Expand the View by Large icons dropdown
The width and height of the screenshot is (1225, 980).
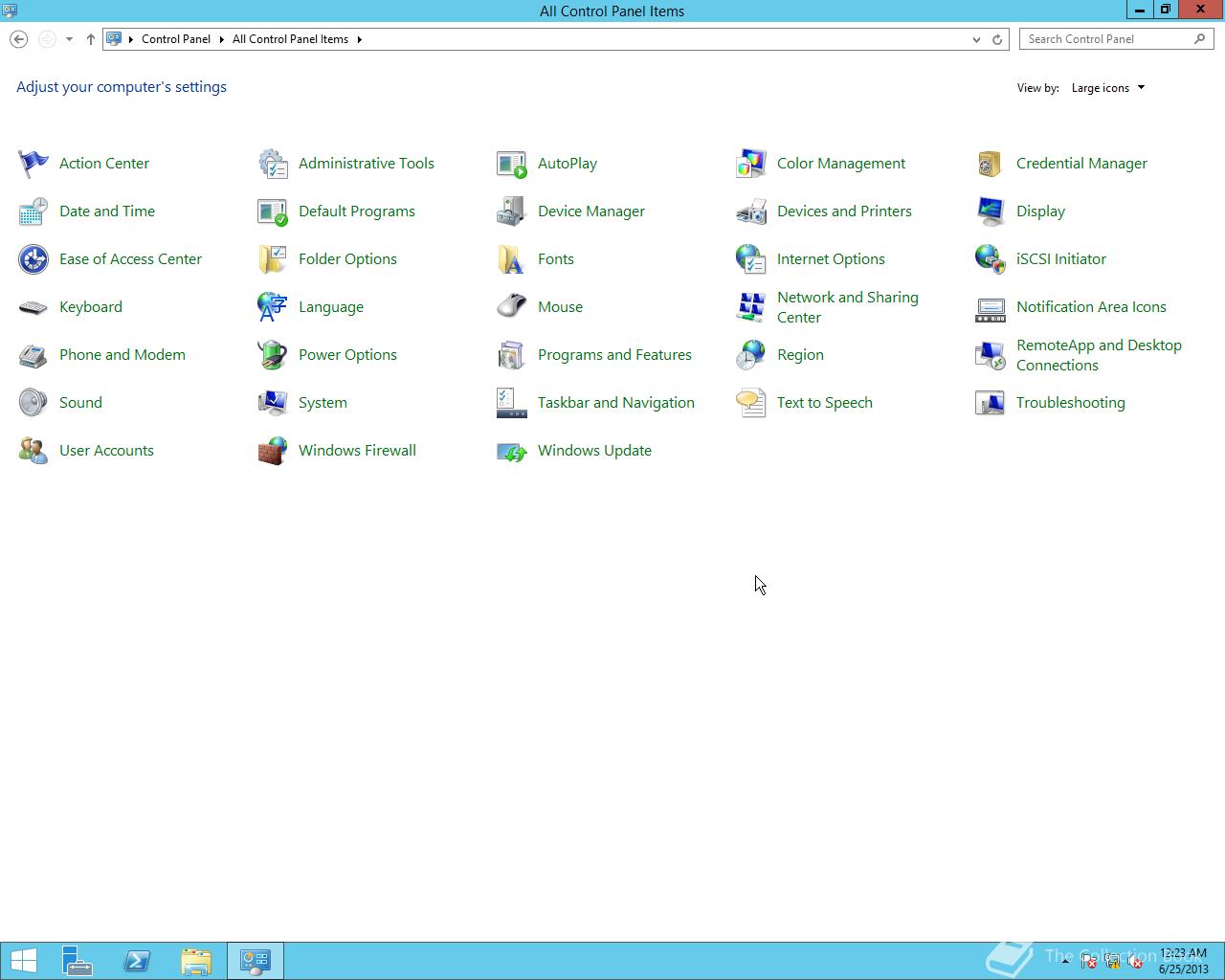[1108, 88]
